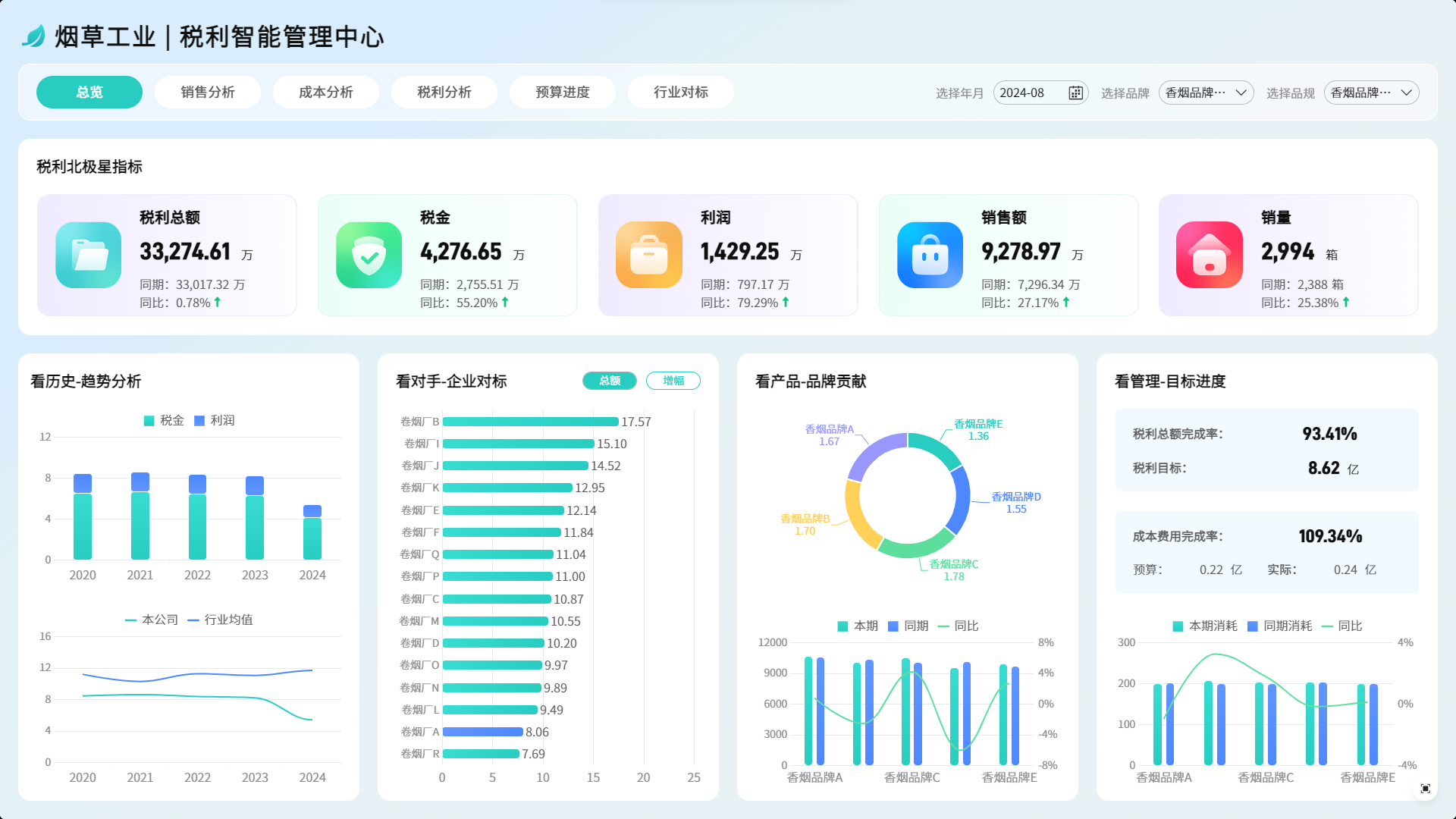Click the blue shopping bag 销售额 icon
The image size is (1456, 819).
point(930,255)
